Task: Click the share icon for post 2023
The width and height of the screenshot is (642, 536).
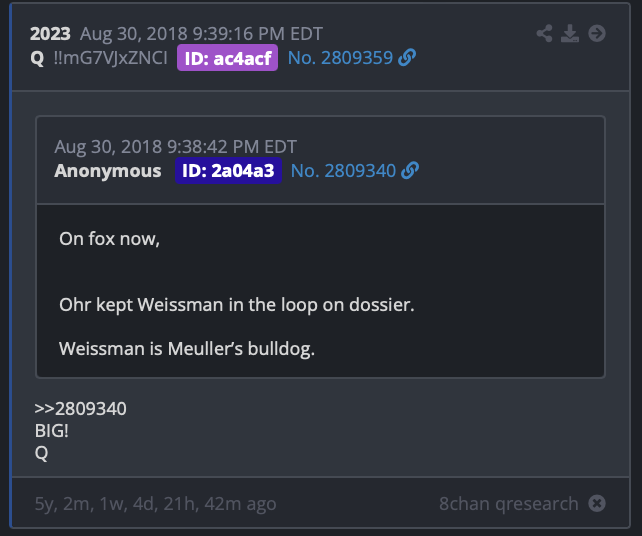Action: pyautogui.click(x=545, y=34)
